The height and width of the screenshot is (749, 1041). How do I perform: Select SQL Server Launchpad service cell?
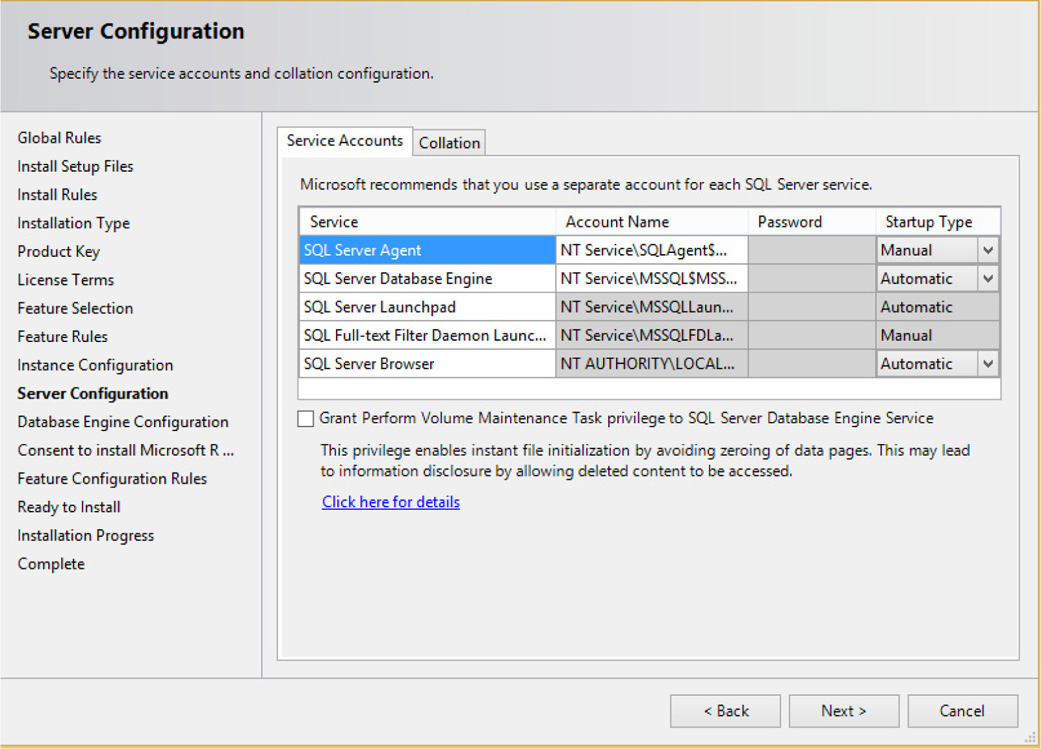[x=428, y=307]
